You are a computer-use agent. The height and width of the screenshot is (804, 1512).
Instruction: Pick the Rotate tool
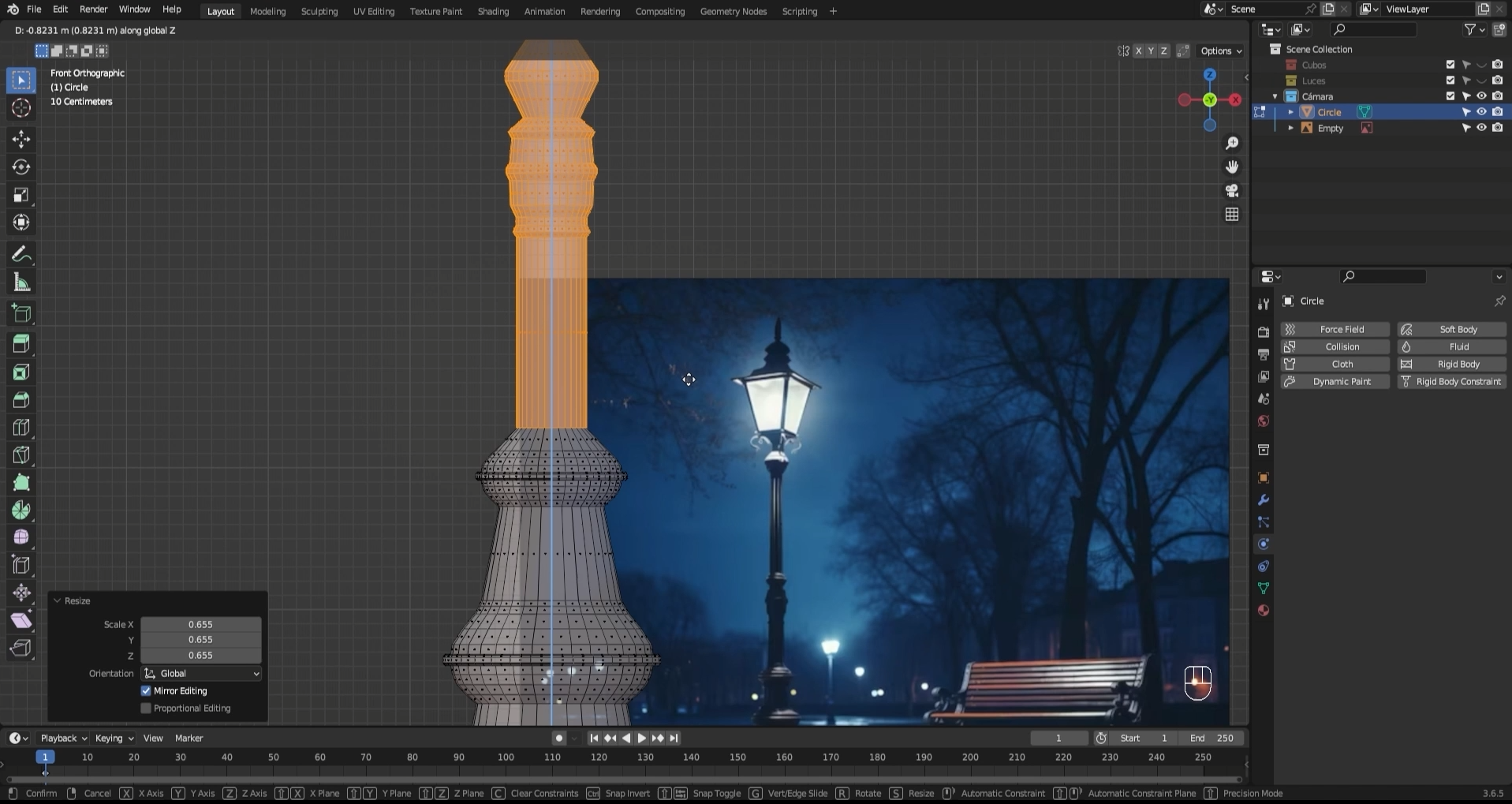pos(21,167)
